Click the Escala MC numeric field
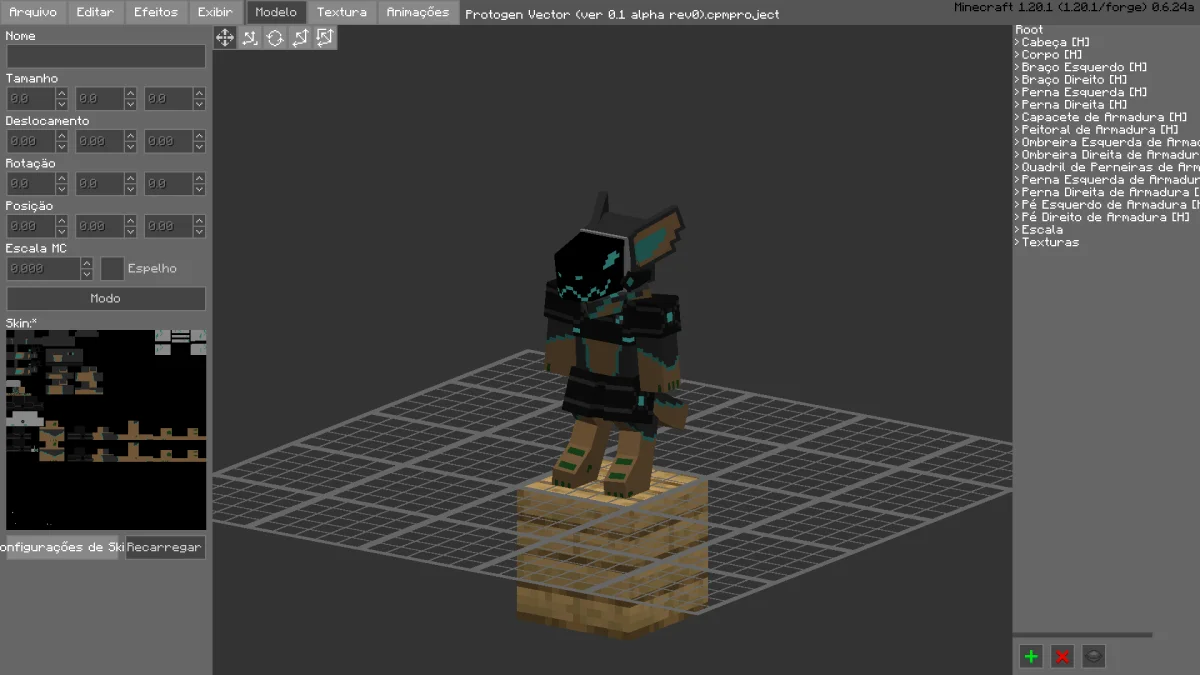This screenshot has width=1200, height=675. (x=44, y=269)
